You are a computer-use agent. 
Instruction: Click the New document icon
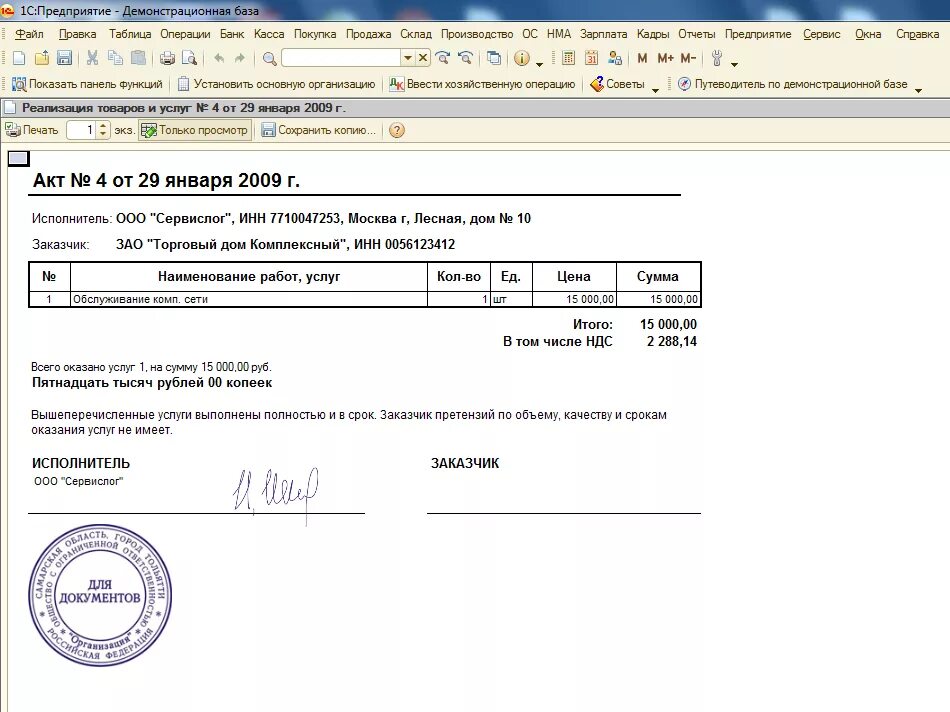coord(19,58)
